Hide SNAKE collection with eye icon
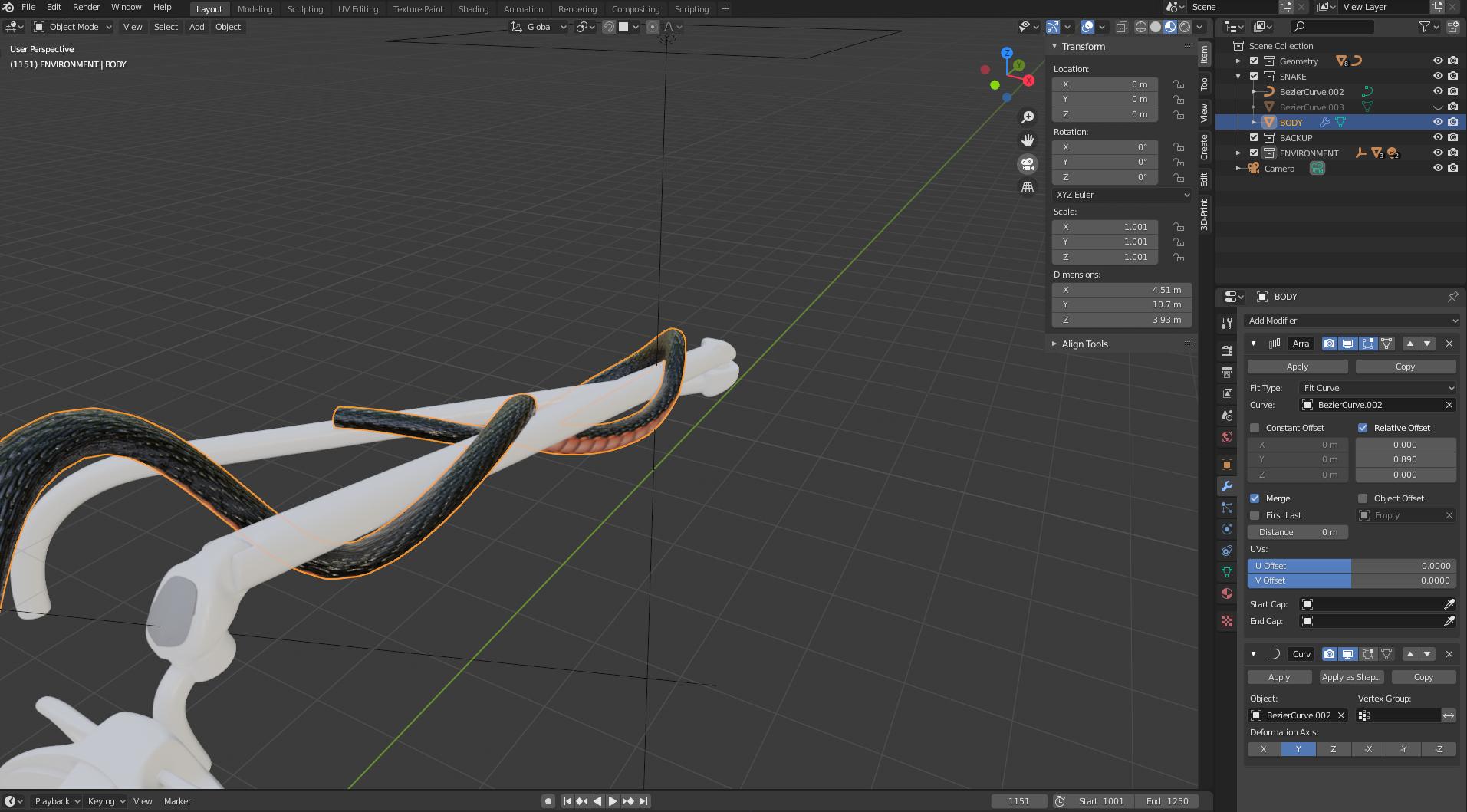1467x812 pixels. pos(1438,77)
